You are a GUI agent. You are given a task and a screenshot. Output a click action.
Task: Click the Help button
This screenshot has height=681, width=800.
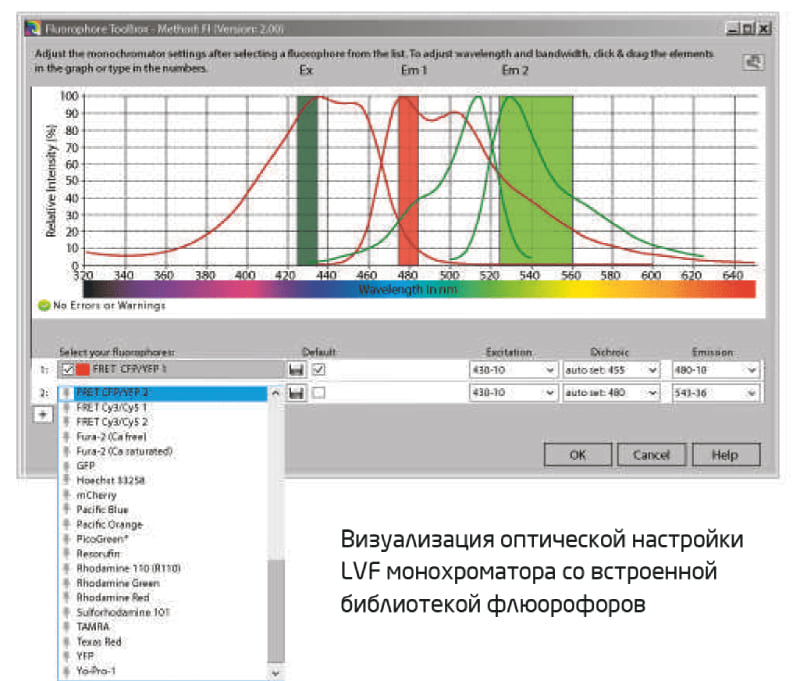[x=726, y=455]
